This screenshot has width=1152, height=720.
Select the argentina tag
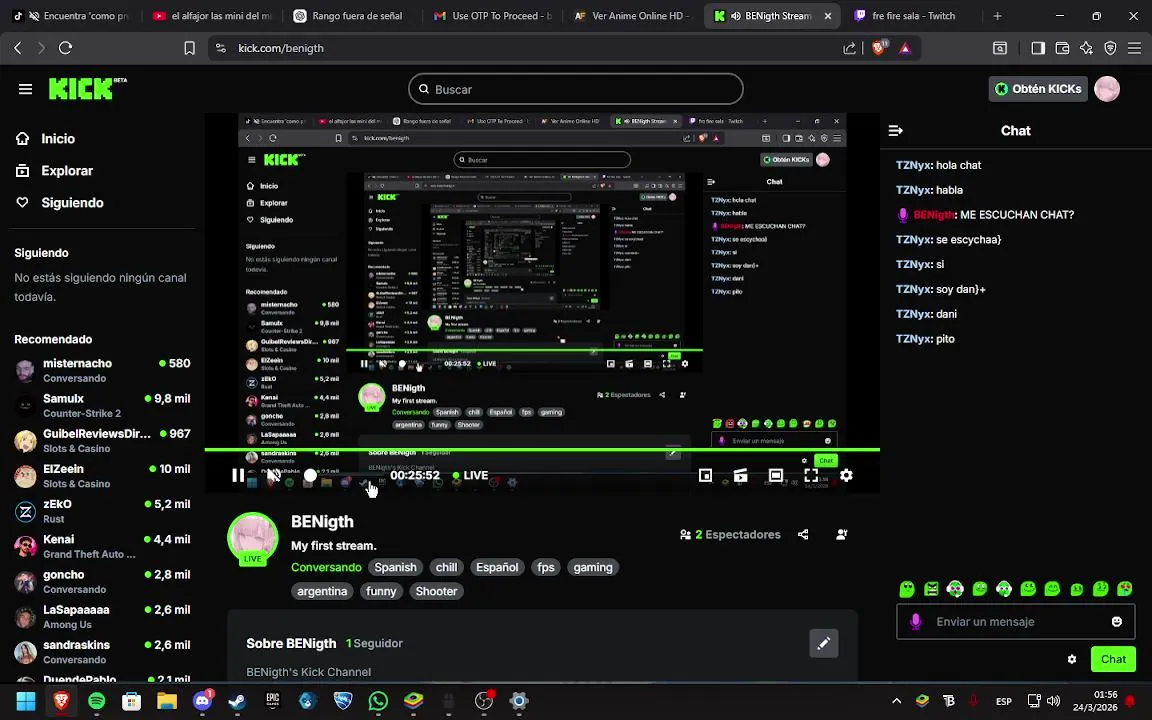322,591
